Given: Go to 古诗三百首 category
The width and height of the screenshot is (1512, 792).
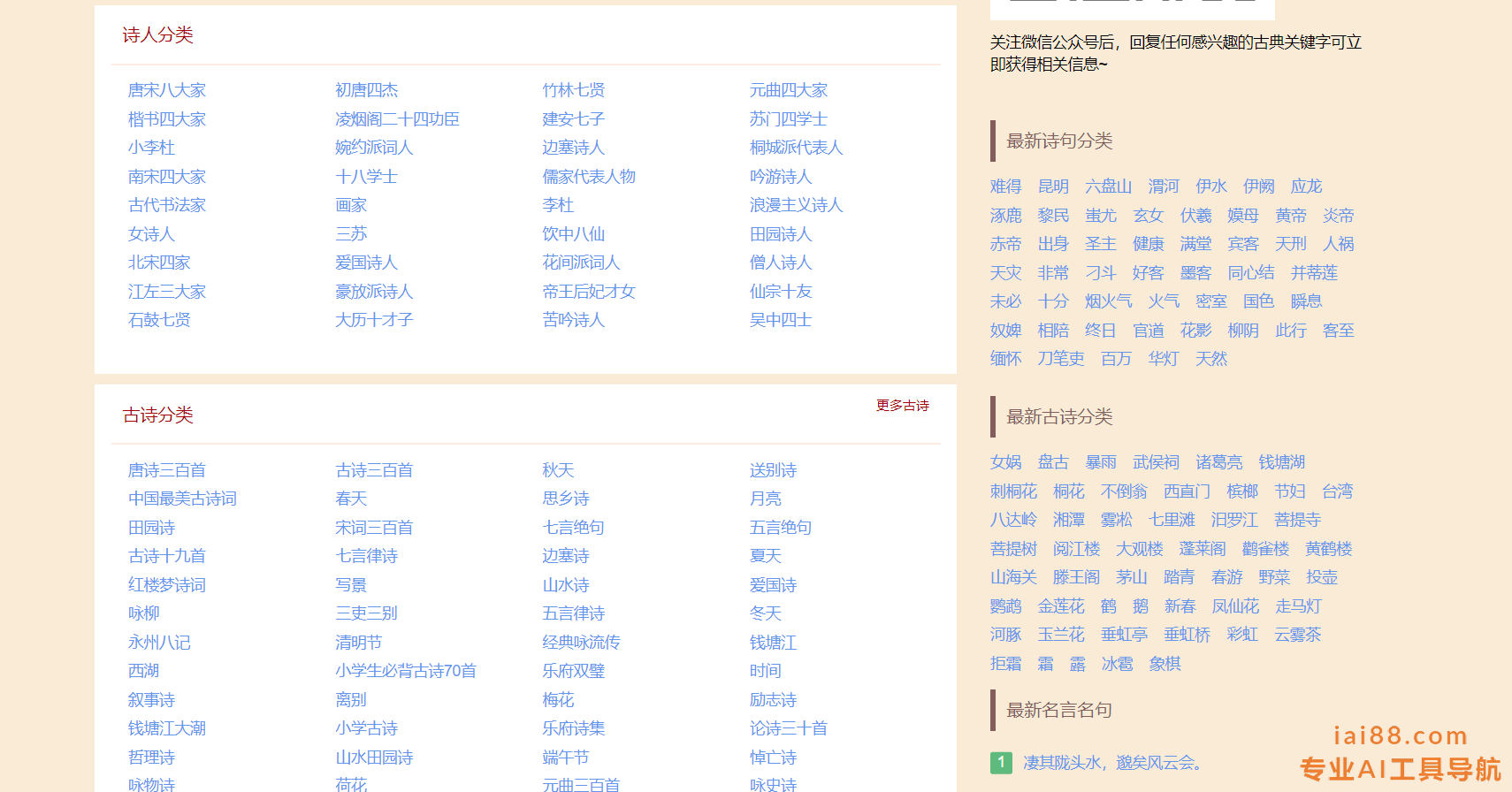Looking at the screenshot, I should click(374, 470).
